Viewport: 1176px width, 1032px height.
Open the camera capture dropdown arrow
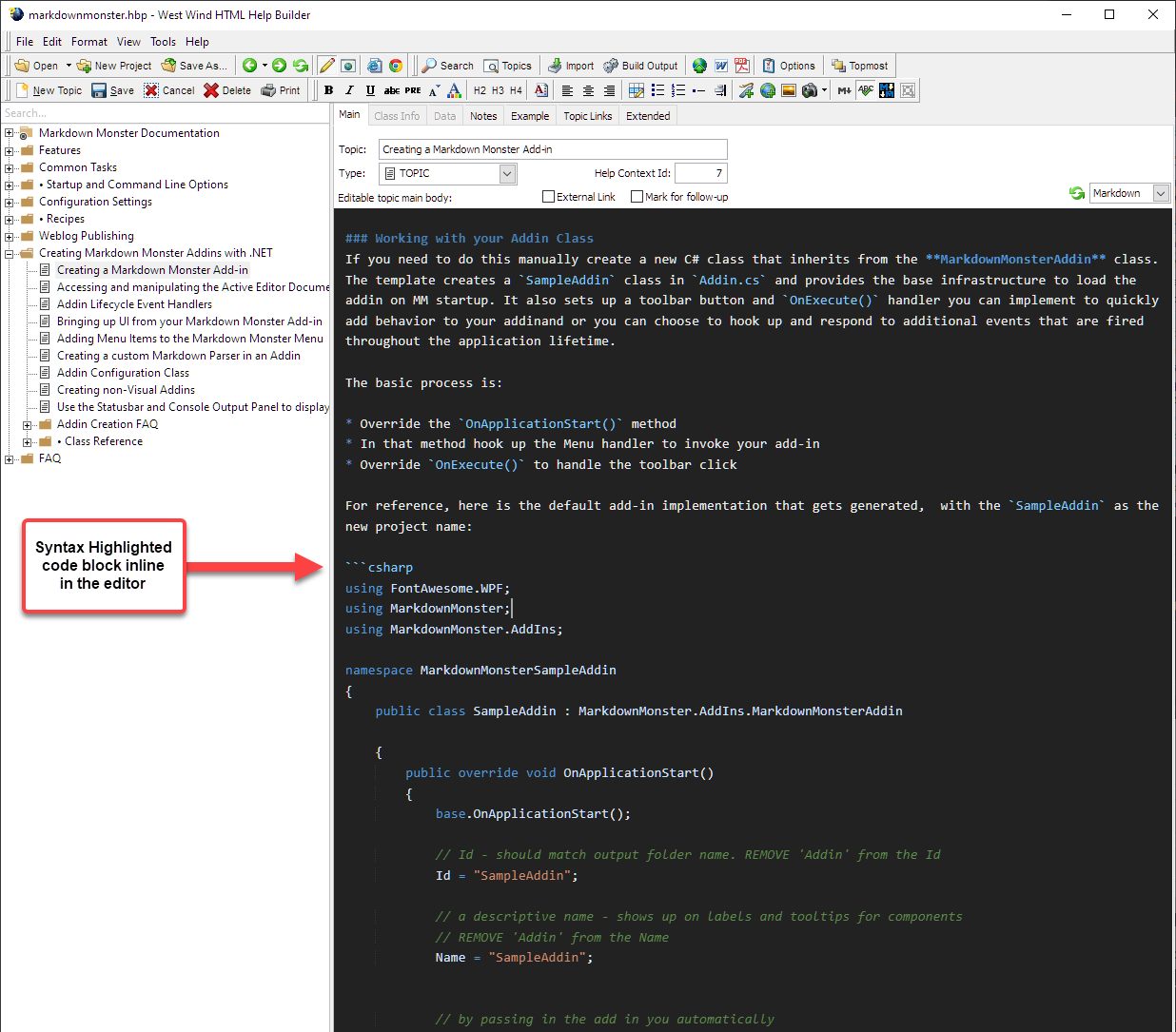point(824,90)
